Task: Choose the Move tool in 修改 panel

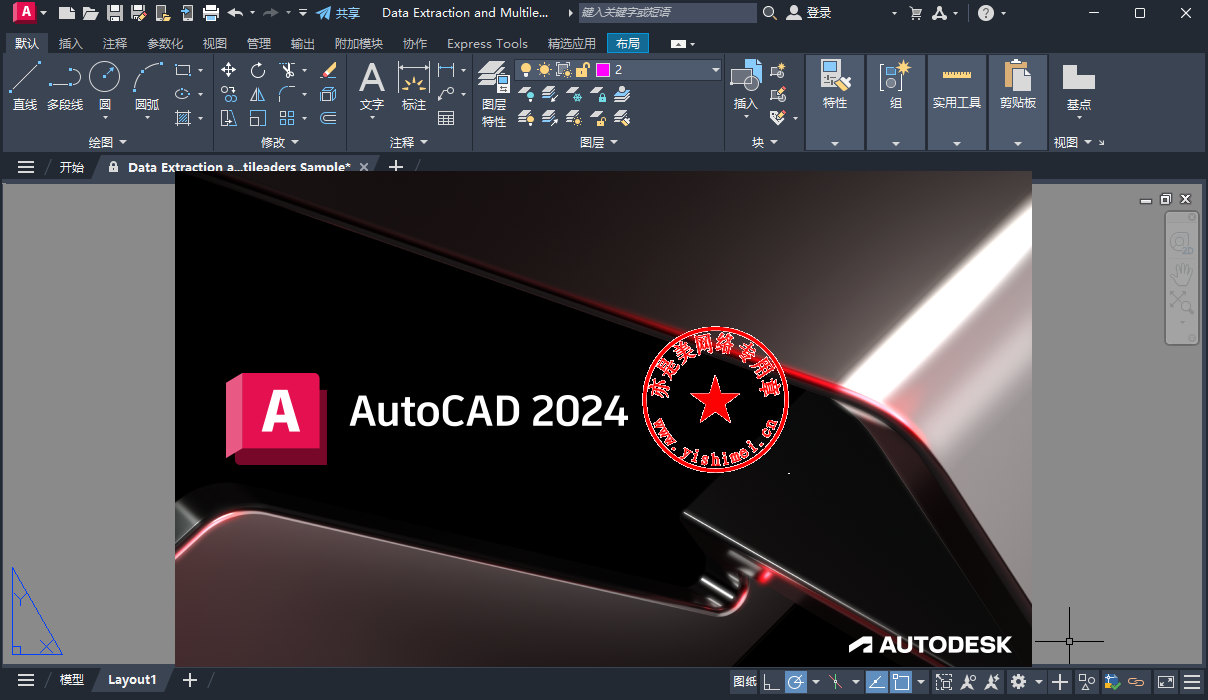Action: (x=229, y=70)
